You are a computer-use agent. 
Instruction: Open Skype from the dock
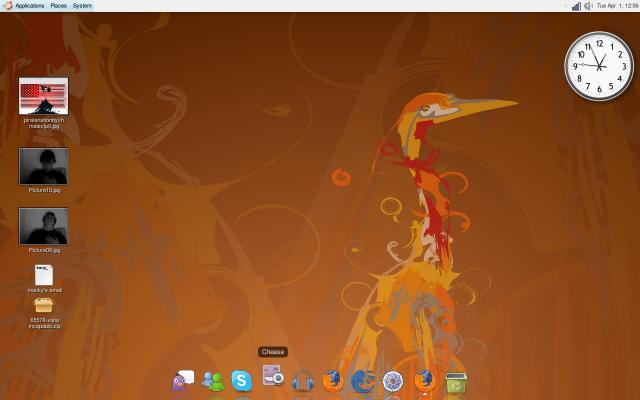coord(242,381)
